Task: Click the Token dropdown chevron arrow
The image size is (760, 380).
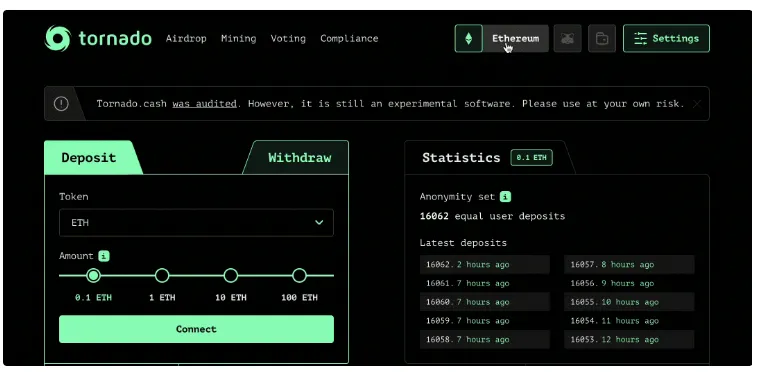Action: tap(319, 222)
